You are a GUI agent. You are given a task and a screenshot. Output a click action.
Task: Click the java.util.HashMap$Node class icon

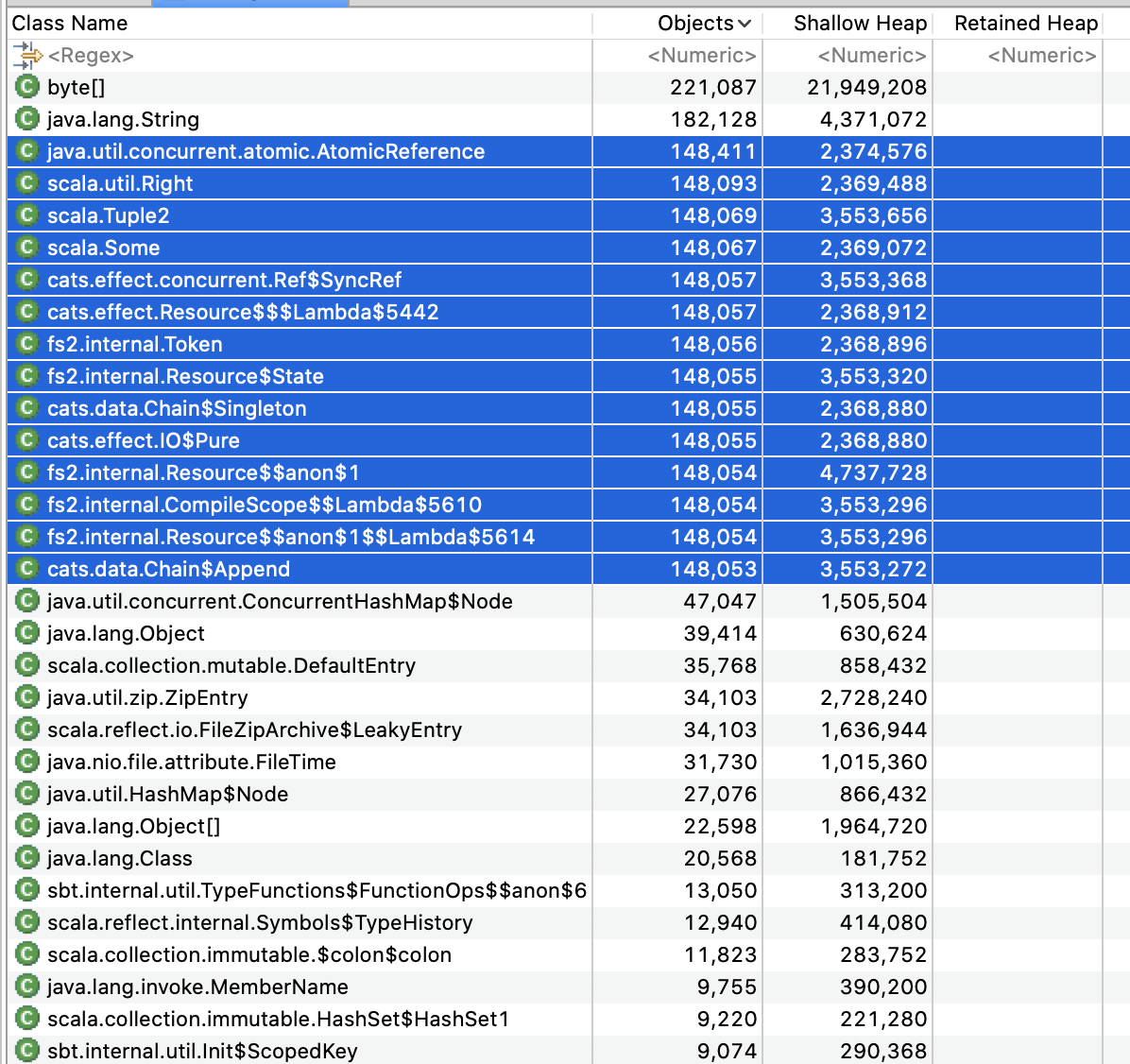pos(27,794)
